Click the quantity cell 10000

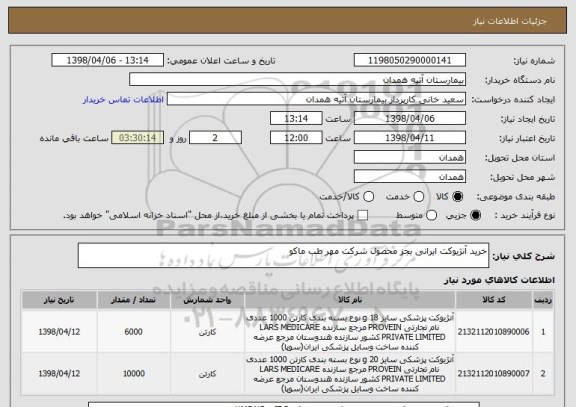click(133, 374)
